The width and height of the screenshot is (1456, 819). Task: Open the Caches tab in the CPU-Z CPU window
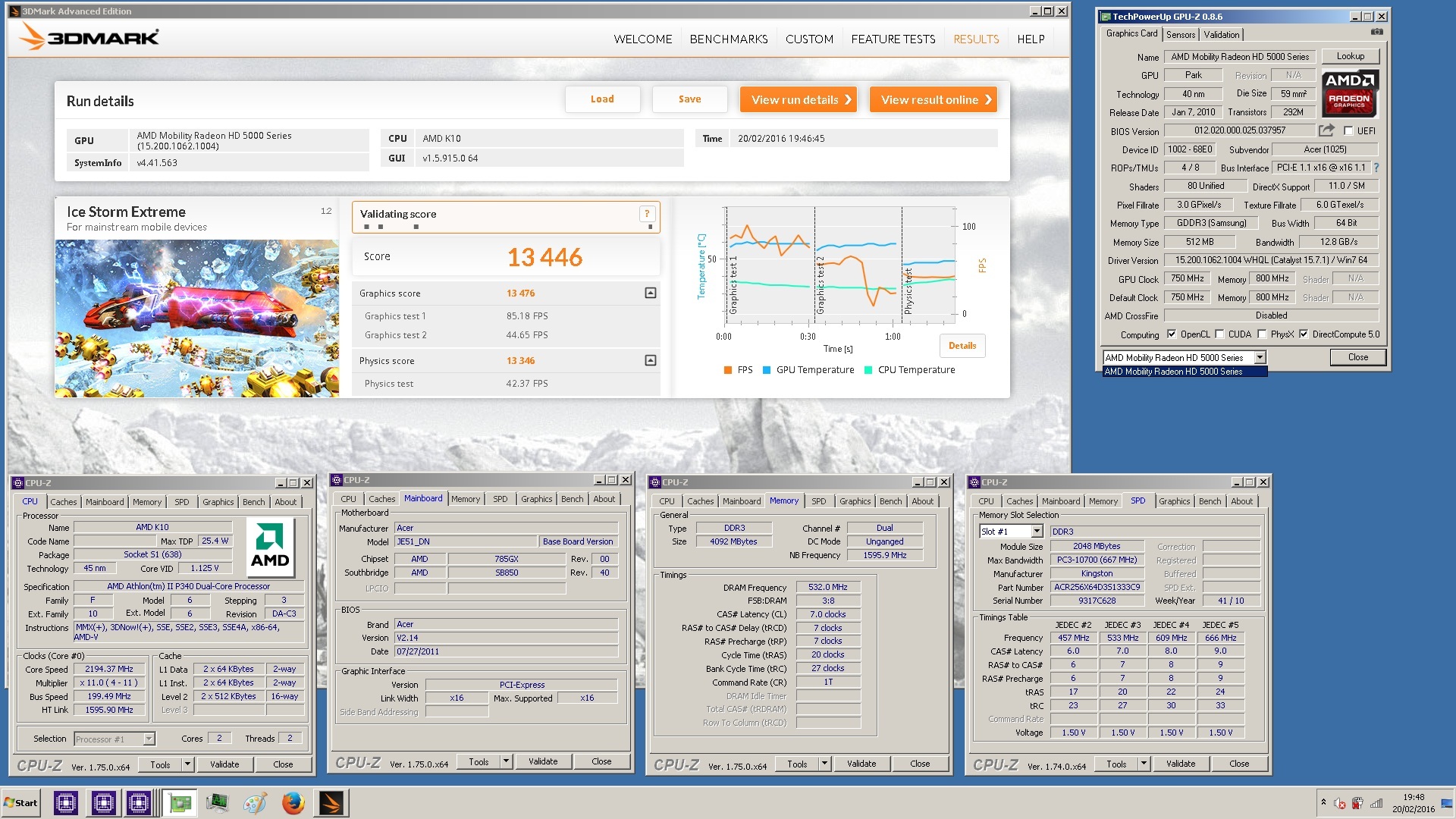(x=63, y=502)
